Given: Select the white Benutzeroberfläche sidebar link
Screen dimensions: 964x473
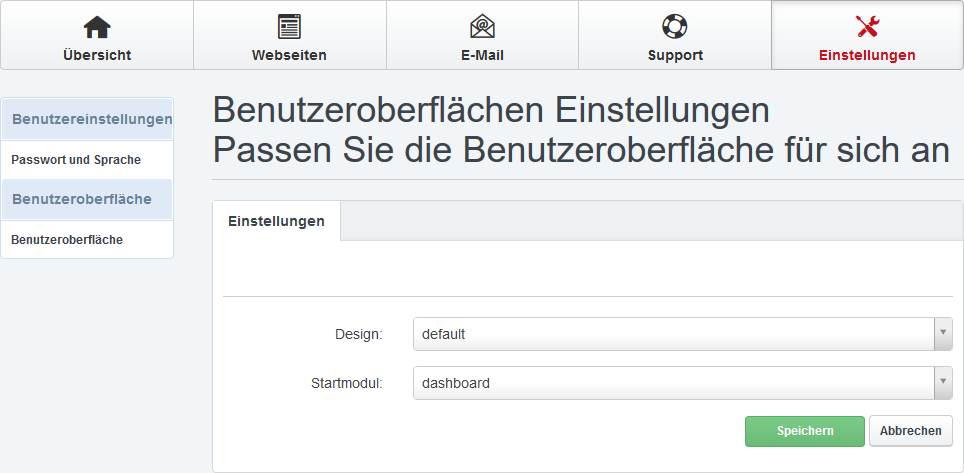Looking at the screenshot, I should click(67, 240).
